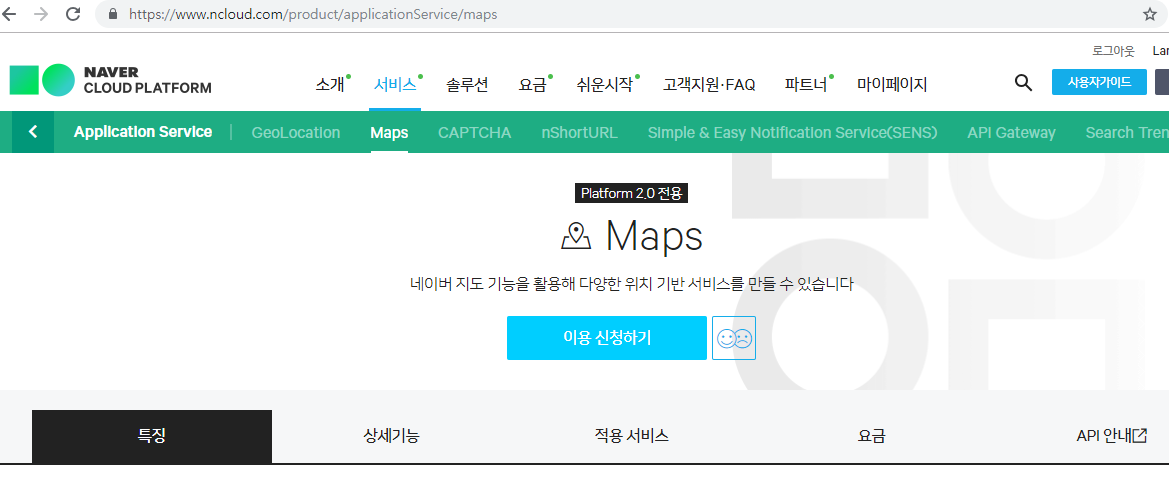Open API 안내 external link tab
The image size is (1169, 497).
(x=1111, y=436)
